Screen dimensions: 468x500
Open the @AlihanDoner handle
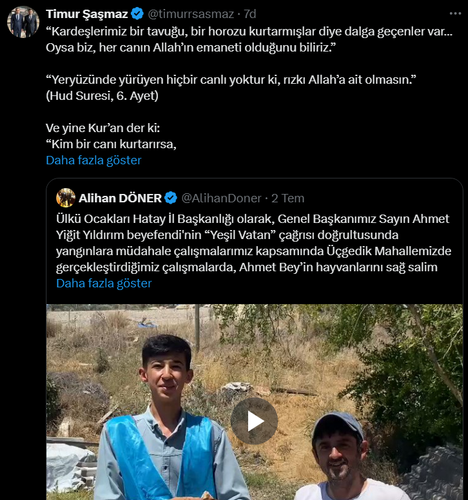pos(221,198)
